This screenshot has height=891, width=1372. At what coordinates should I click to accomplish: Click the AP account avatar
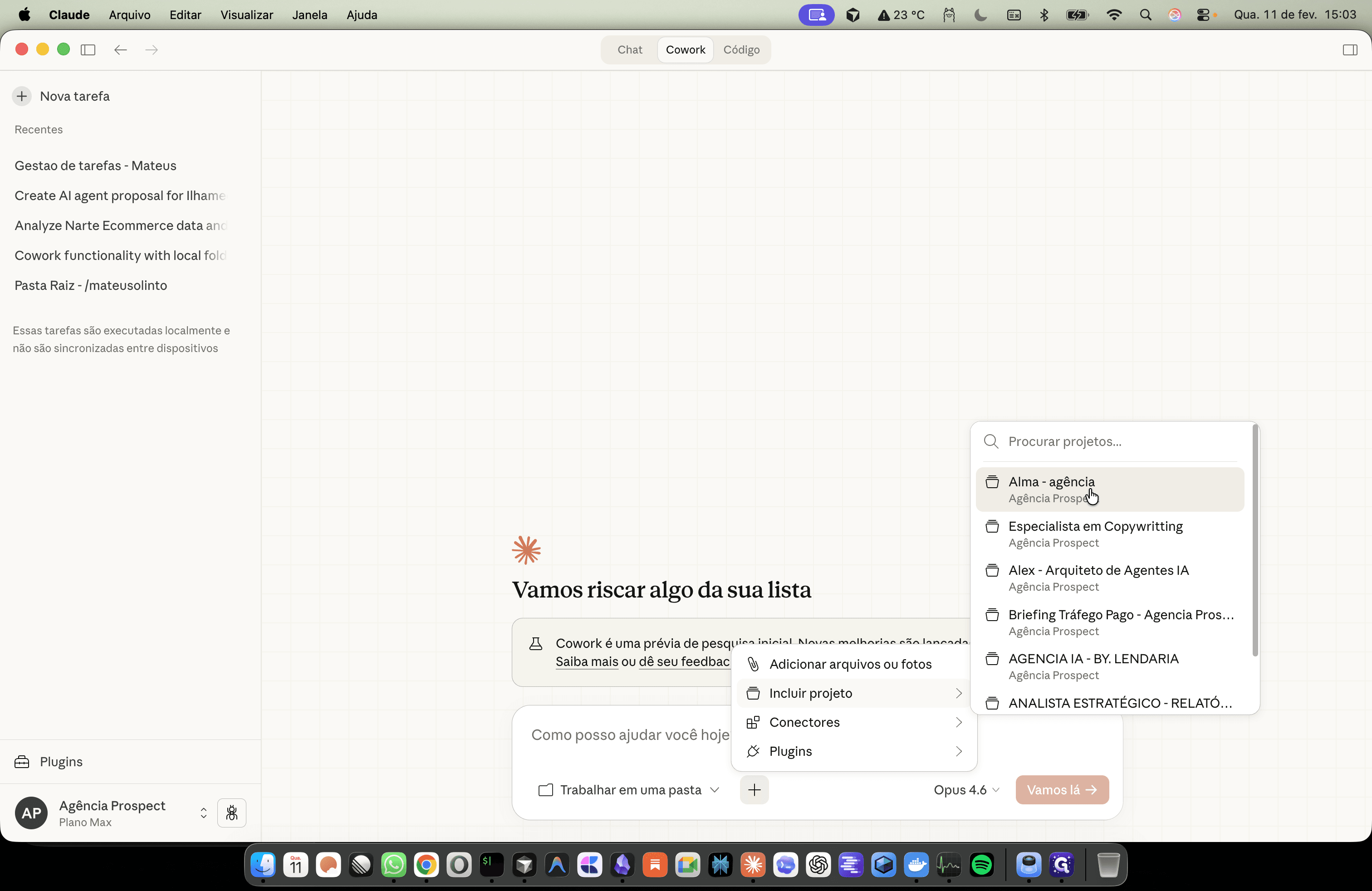tap(31, 813)
